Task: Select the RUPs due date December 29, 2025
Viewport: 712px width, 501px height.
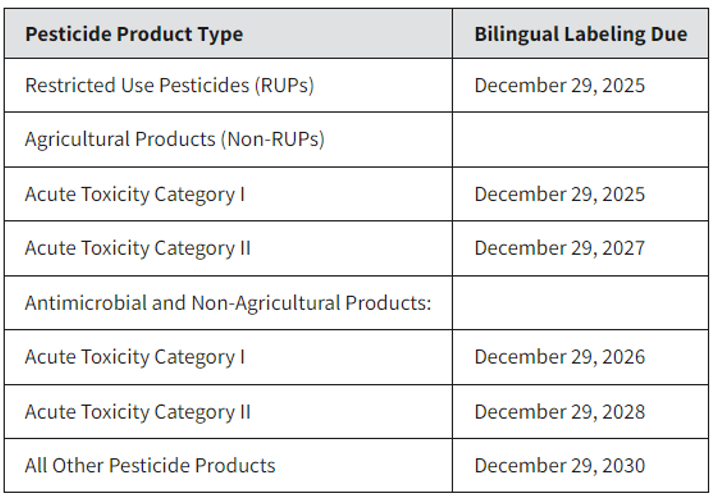Action: (580, 85)
